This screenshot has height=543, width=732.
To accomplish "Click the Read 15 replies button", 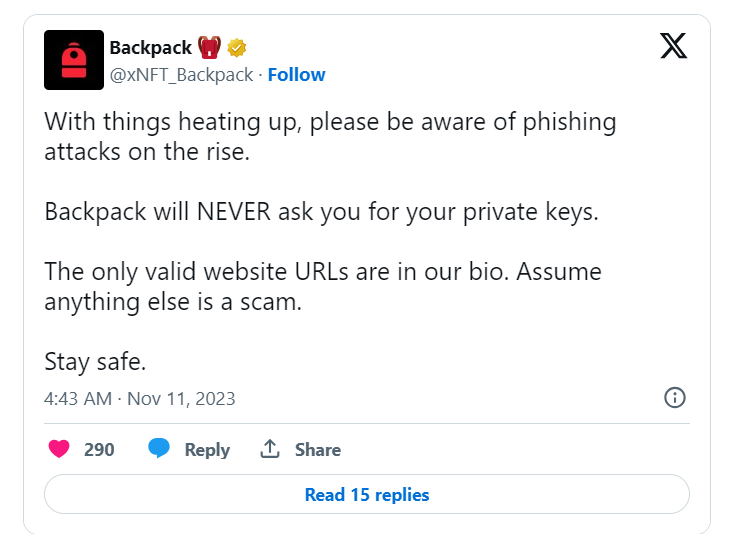I will tap(367, 494).
